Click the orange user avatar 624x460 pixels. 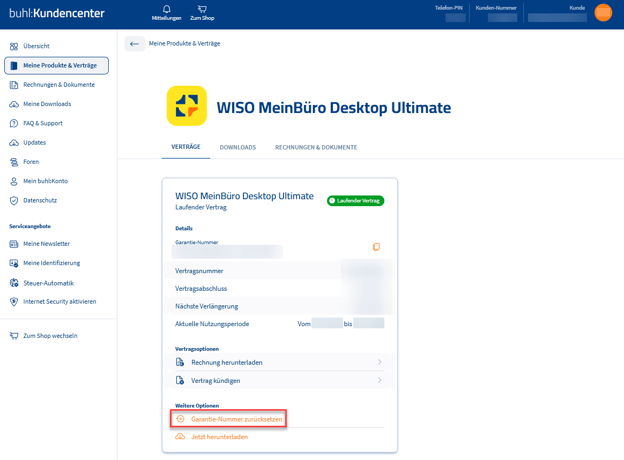[603, 12]
